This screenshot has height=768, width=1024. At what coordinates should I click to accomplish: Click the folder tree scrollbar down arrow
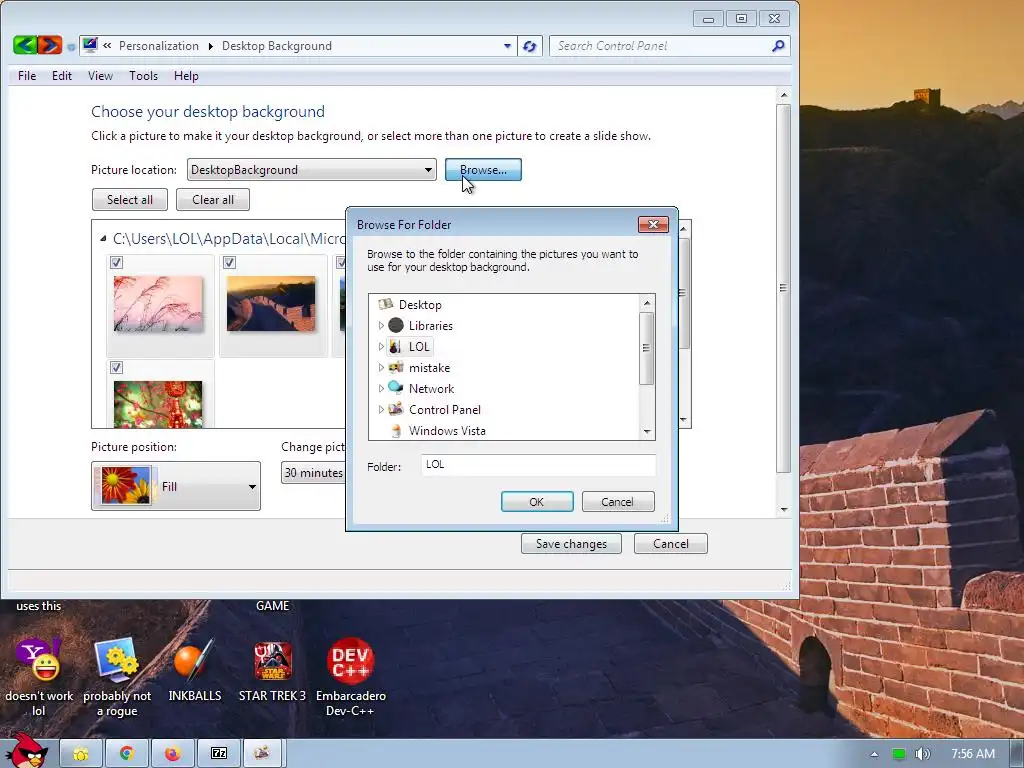coord(647,432)
